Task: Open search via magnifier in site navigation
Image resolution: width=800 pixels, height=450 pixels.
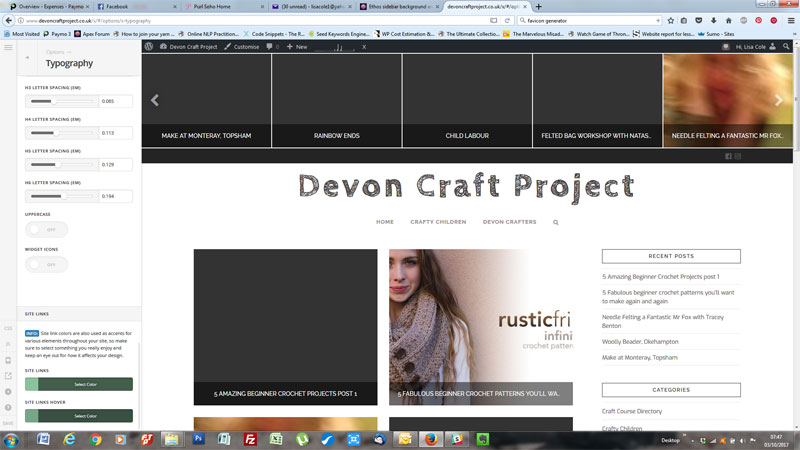Action: pos(556,222)
